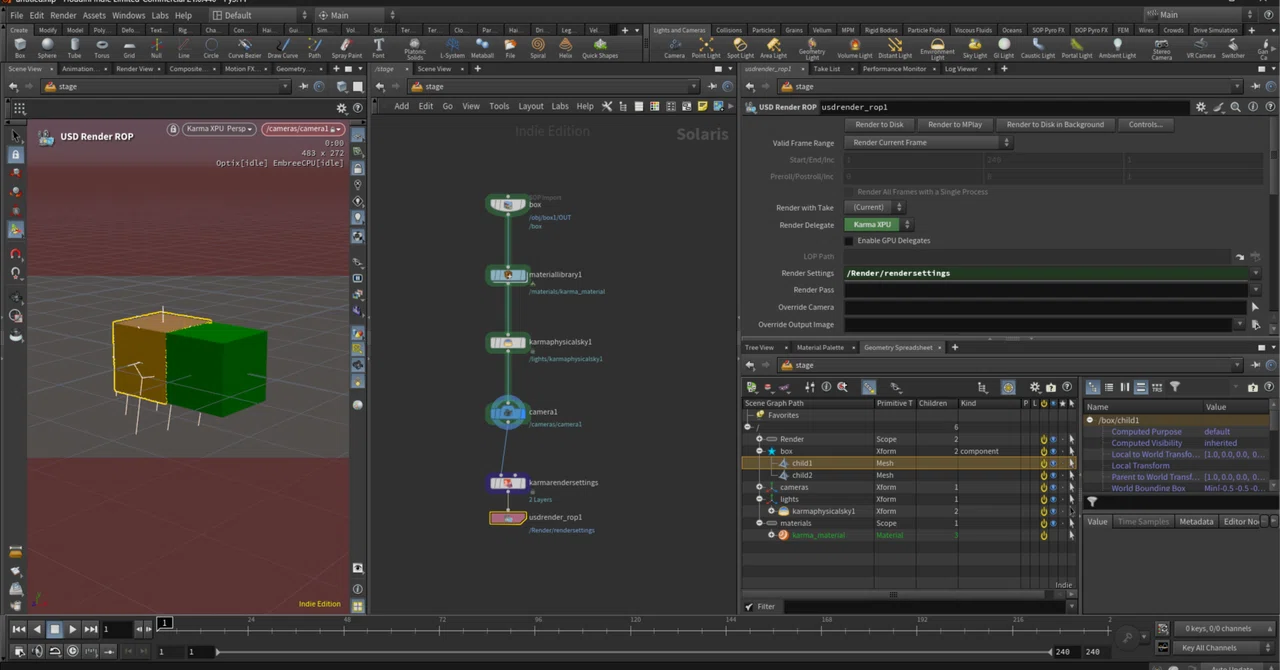Select the Sphere shelf tool

coord(47,47)
